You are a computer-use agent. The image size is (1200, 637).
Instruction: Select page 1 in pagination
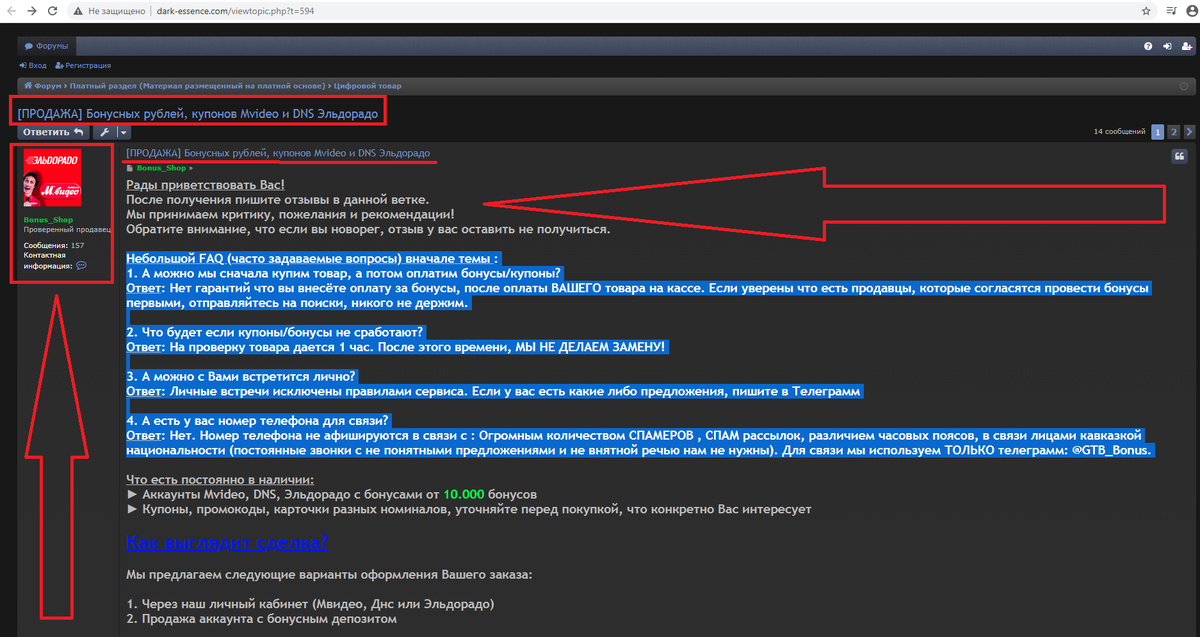[1157, 132]
